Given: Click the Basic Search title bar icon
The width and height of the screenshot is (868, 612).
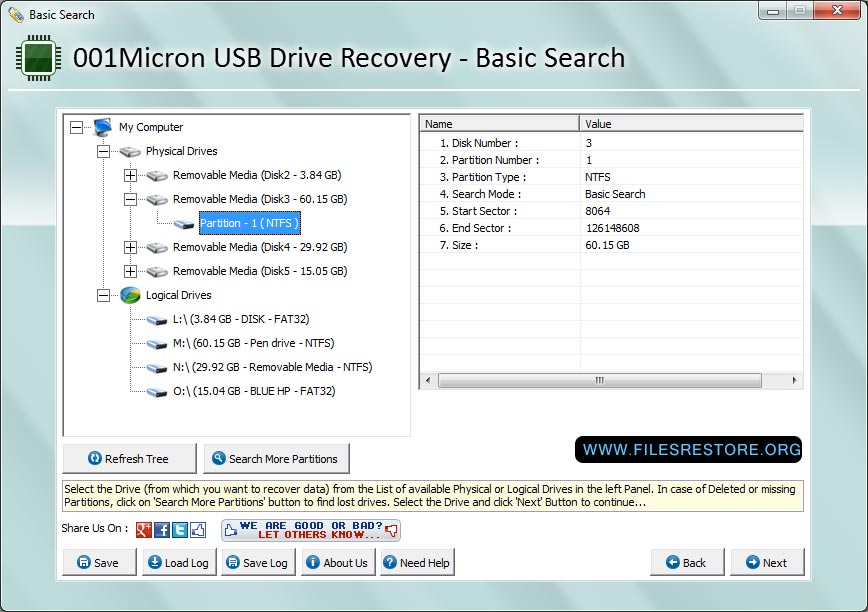Looking at the screenshot, I should coord(16,15).
